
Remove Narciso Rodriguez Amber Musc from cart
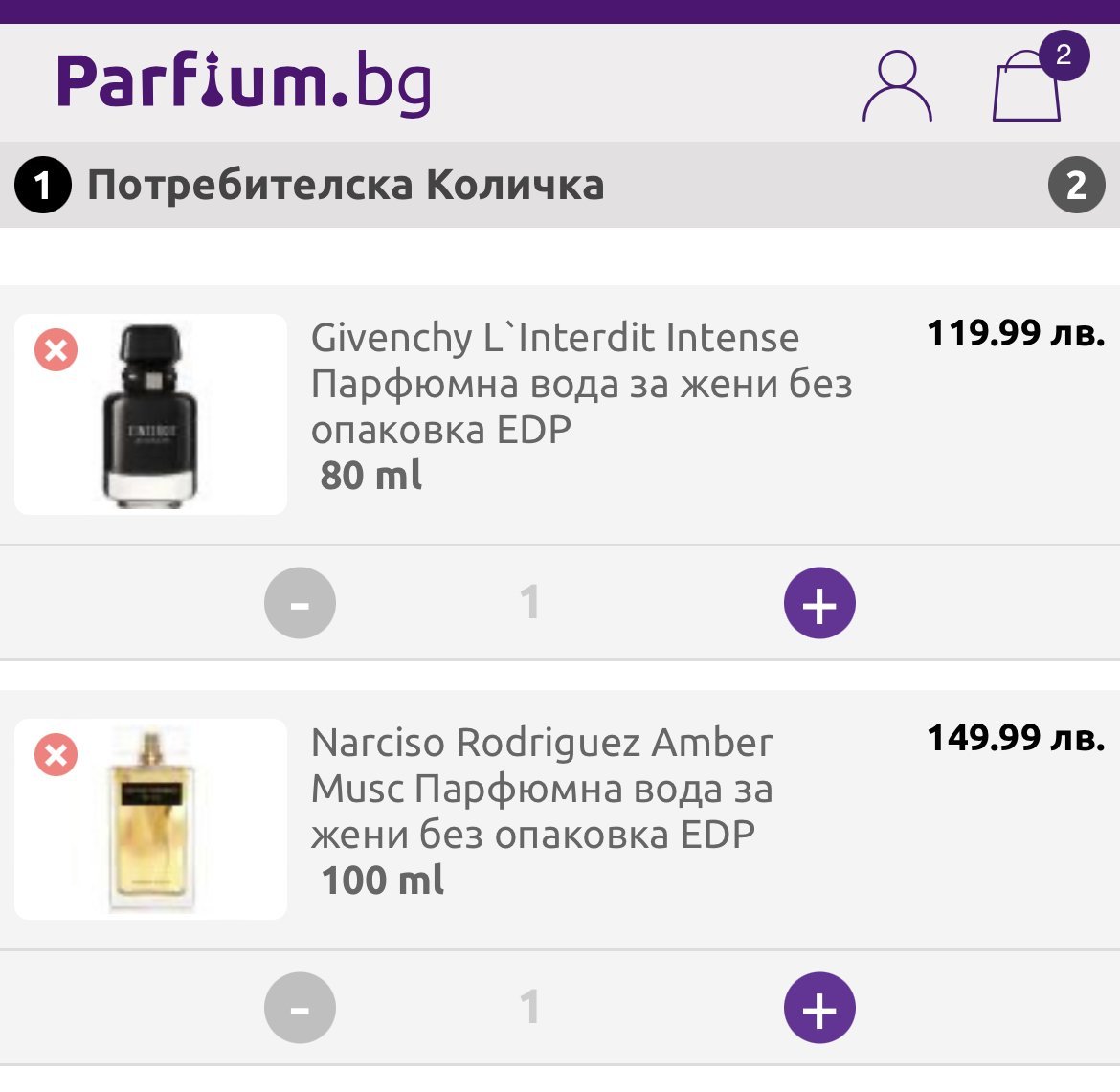coord(56,755)
